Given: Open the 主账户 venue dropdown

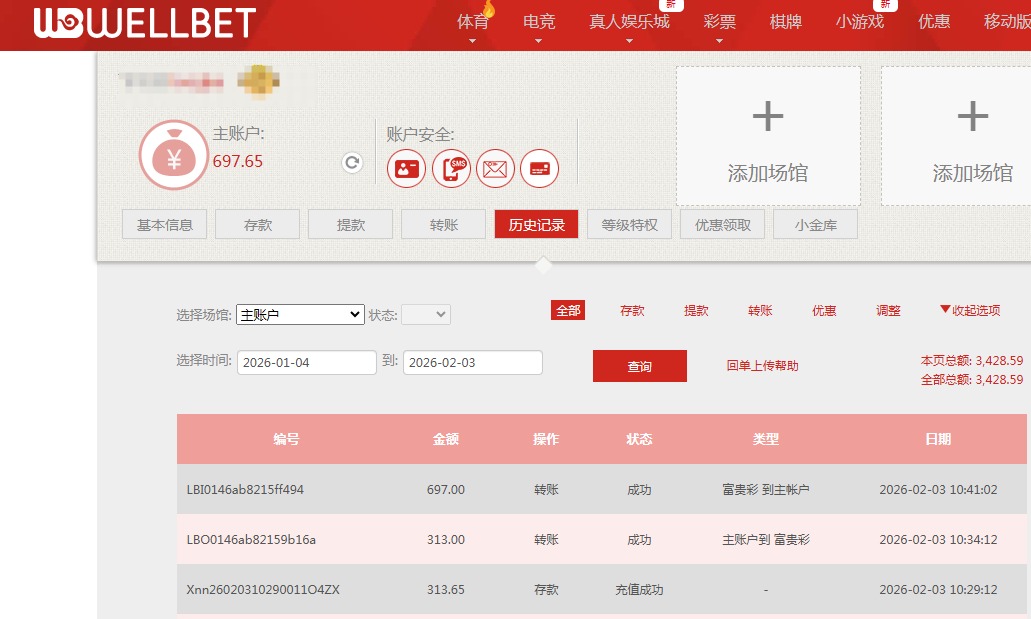Looking at the screenshot, I should tap(299, 314).
